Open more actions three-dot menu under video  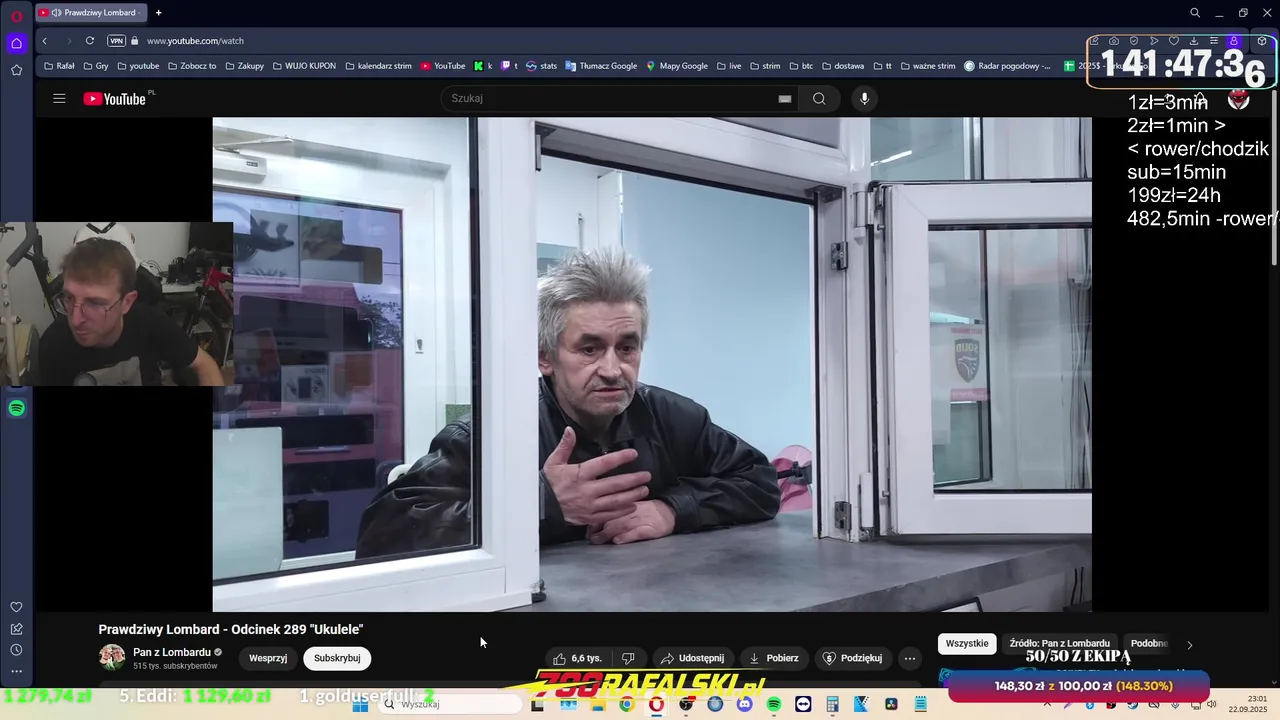[909, 658]
